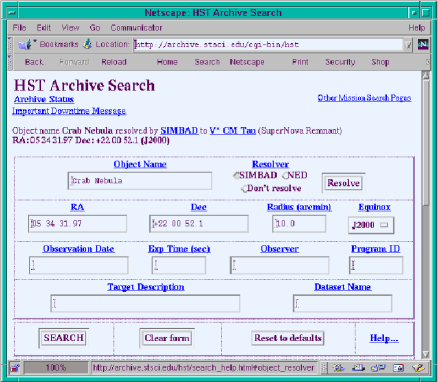The width and height of the screenshot is (438, 382).
Task: Click the Object Name help link
Action: (140, 164)
